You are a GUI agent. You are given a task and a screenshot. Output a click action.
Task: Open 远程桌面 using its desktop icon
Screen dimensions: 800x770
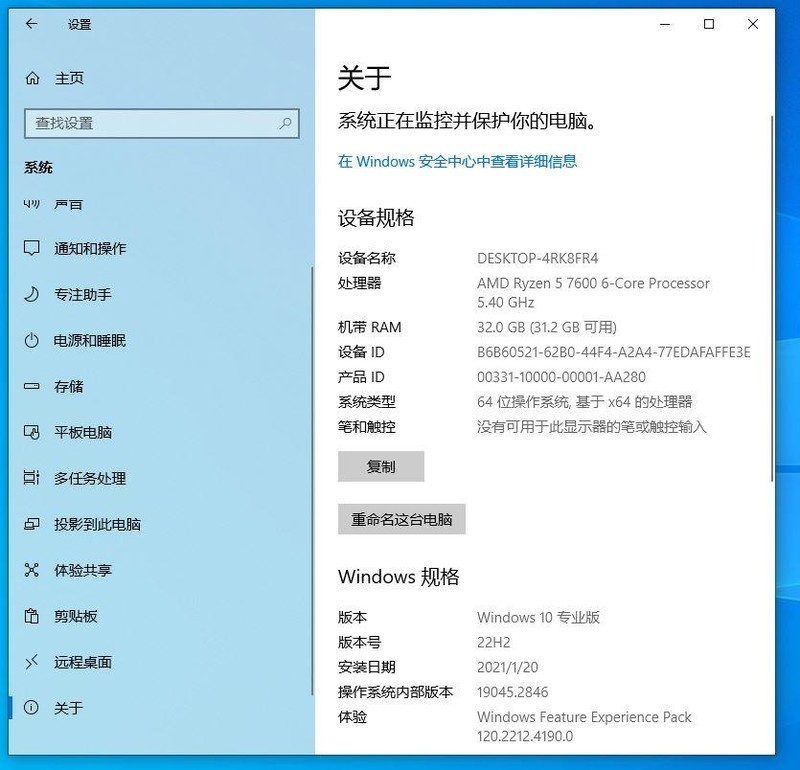(30, 663)
